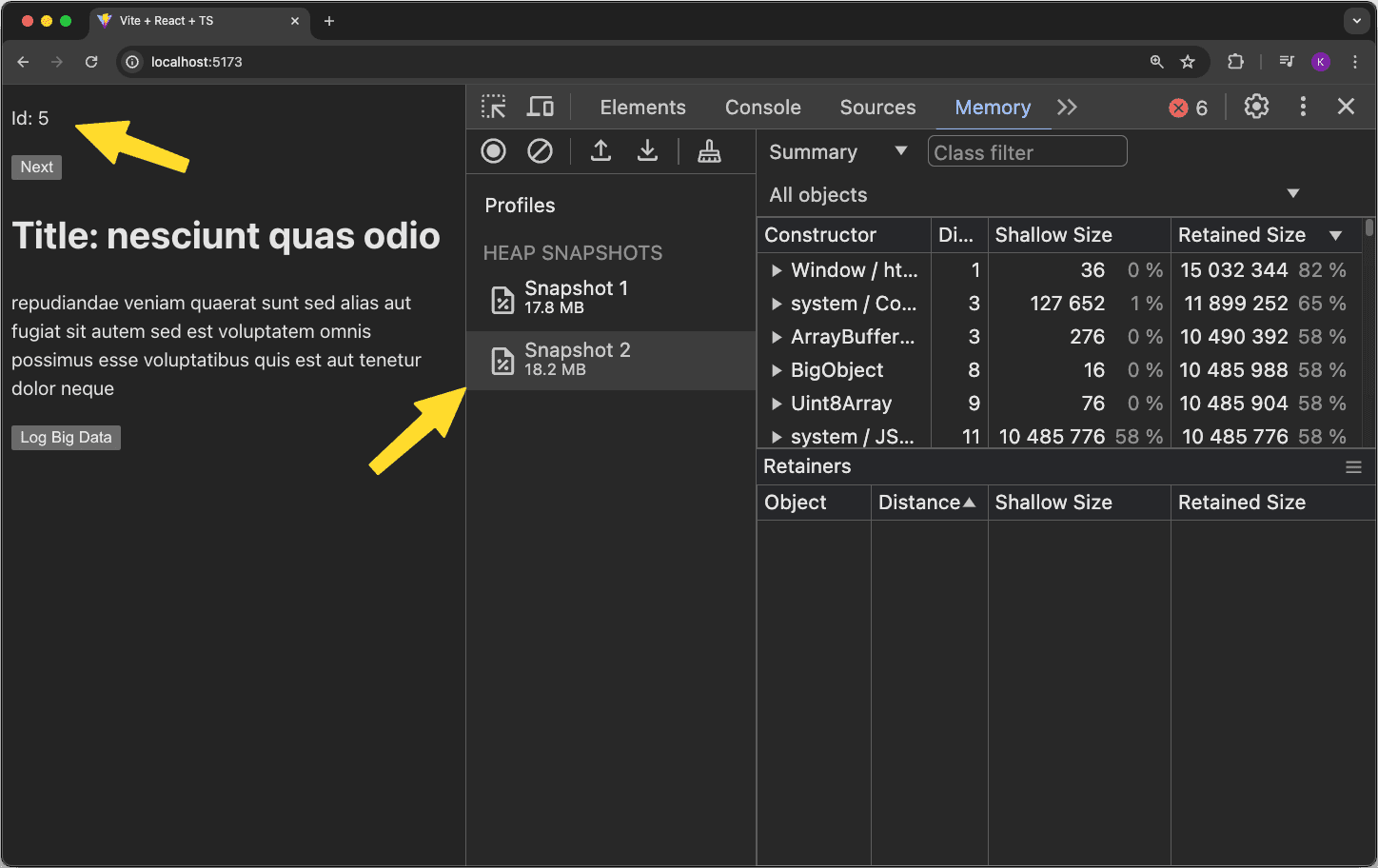
Task: Click the Class filter input field
Action: [x=1027, y=152]
